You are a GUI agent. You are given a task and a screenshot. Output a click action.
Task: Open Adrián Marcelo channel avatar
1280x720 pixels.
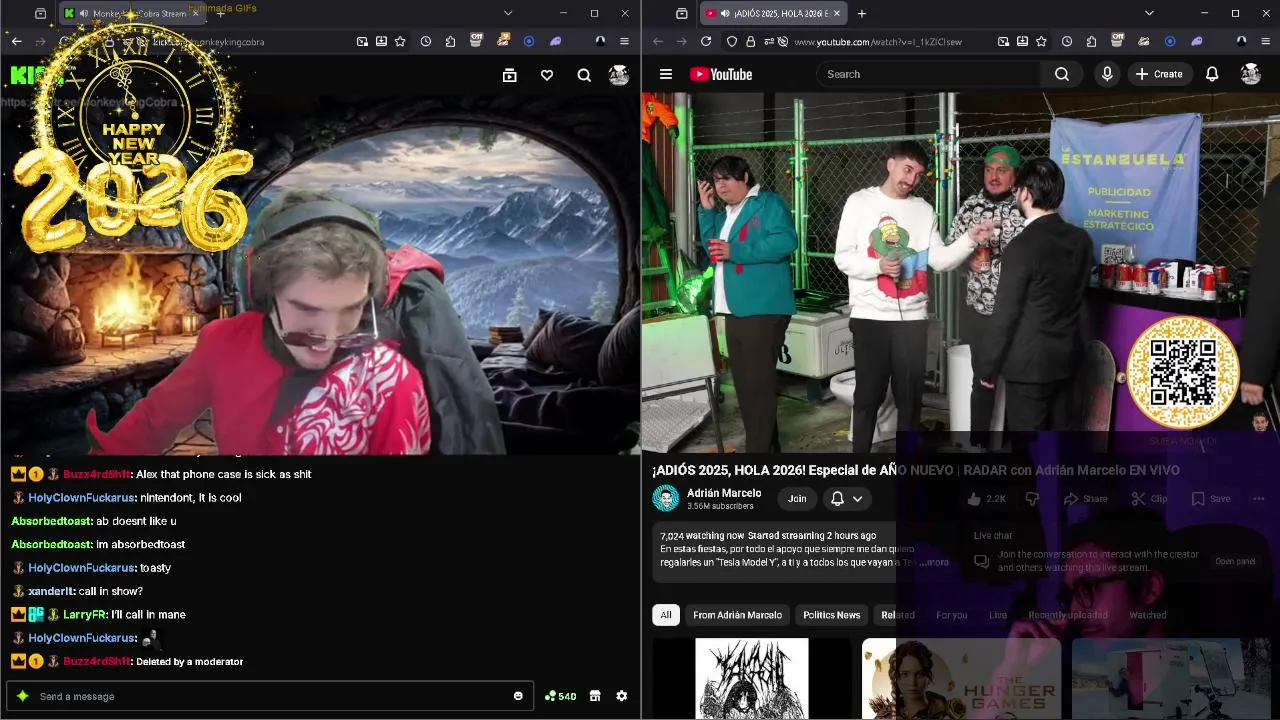(666, 498)
